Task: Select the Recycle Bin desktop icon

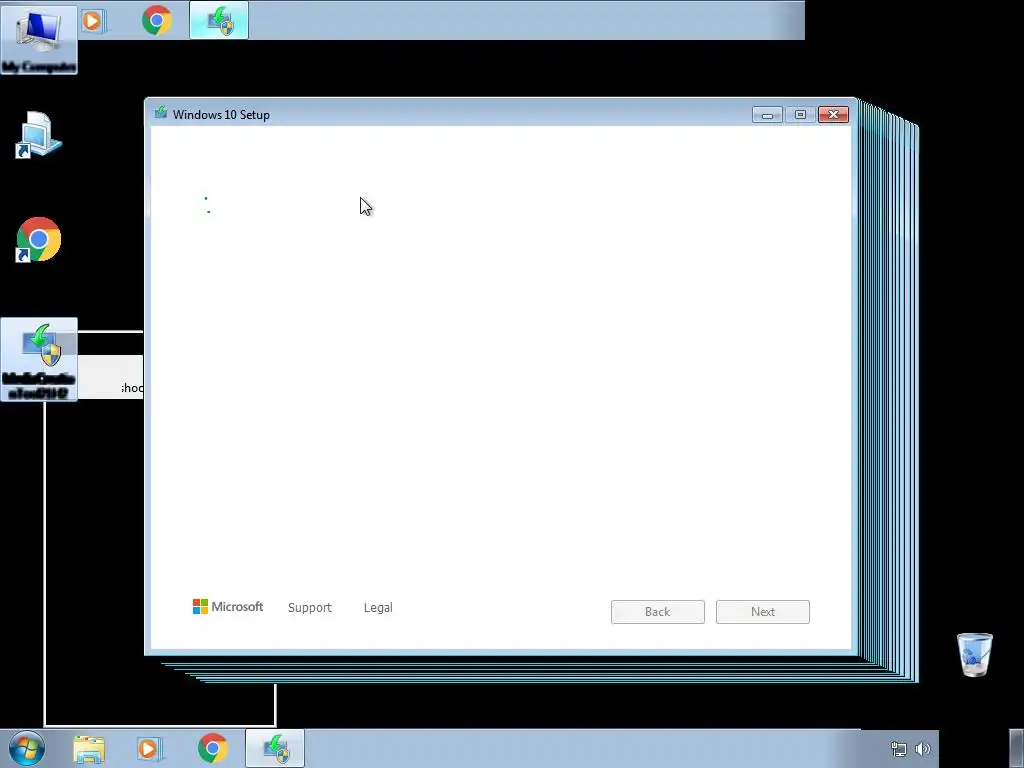Action: [974, 654]
